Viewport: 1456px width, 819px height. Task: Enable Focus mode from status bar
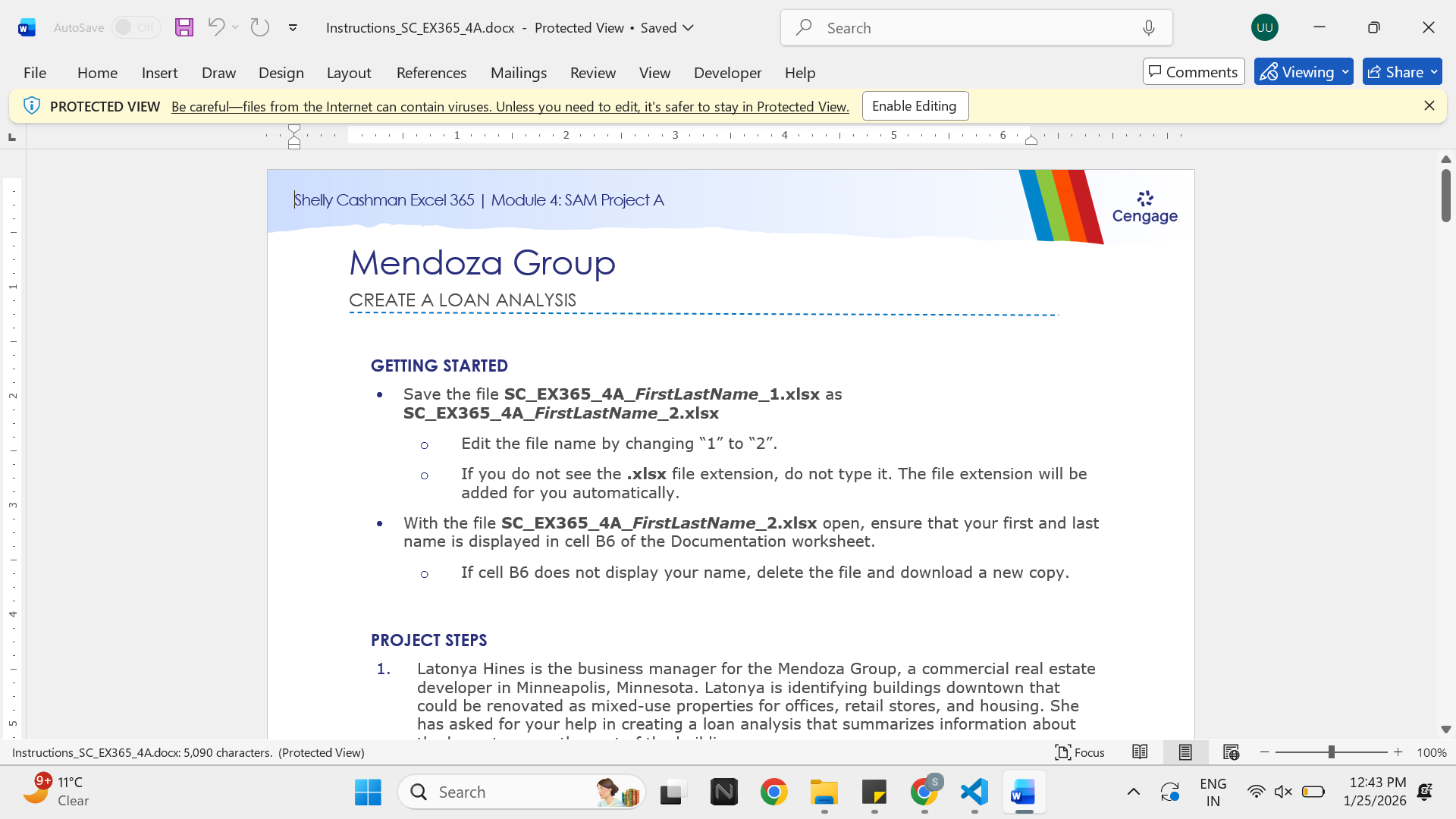(x=1080, y=752)
